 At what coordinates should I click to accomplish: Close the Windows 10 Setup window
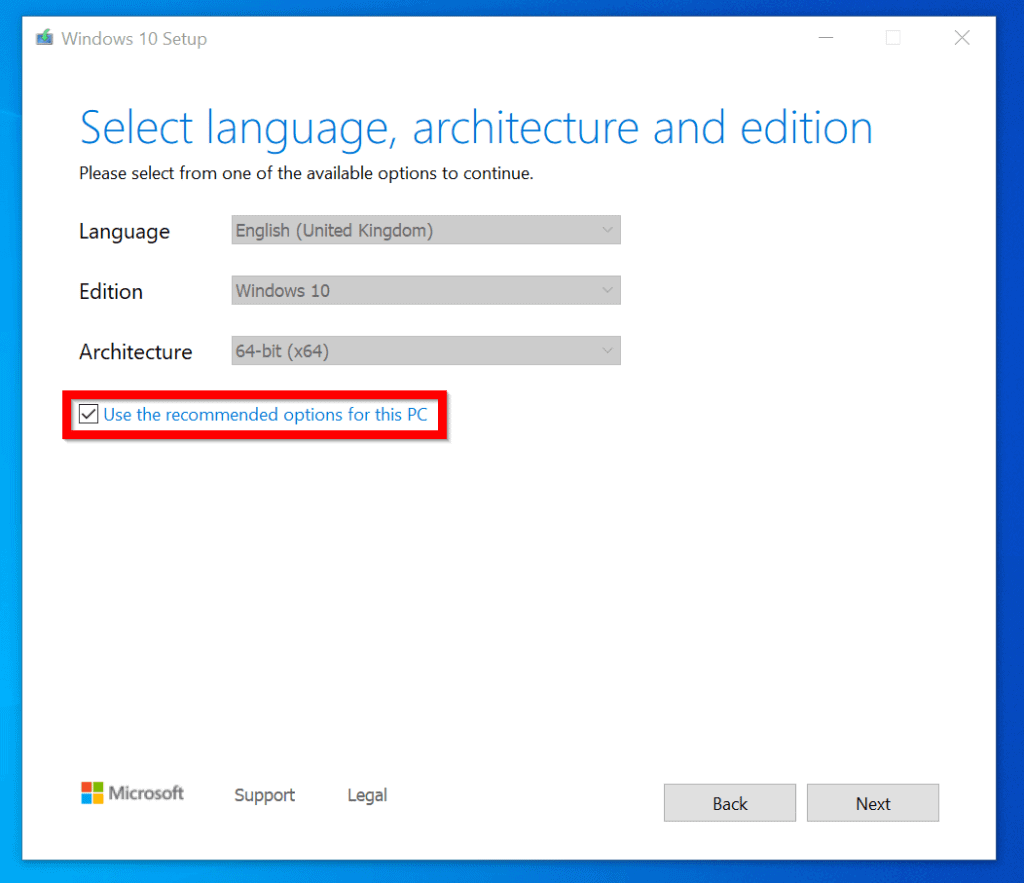pyautogui.click(x=961, y=38)
